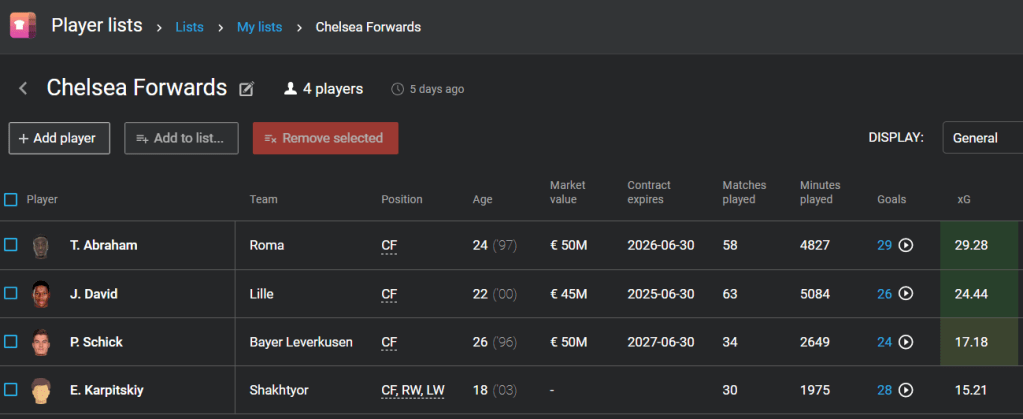Tick the E. Karpitskiy row checkbox
This screenshot has width=1023, height=419.
click(x=11, y=390)
